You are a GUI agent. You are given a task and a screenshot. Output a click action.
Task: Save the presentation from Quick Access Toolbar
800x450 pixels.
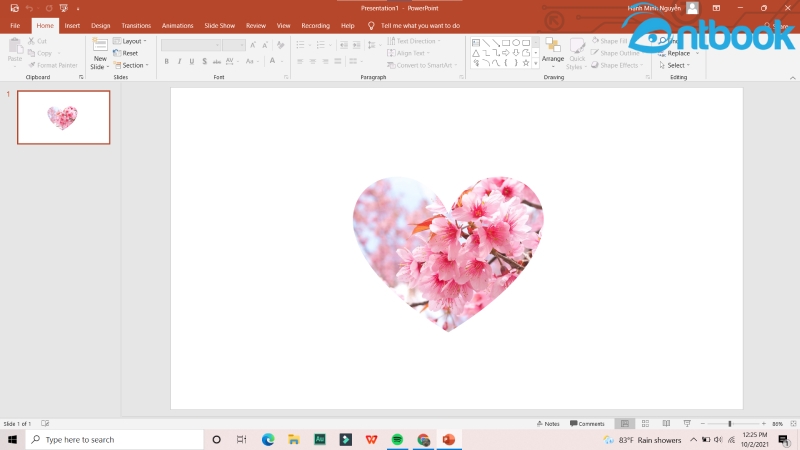pos(14,8)
